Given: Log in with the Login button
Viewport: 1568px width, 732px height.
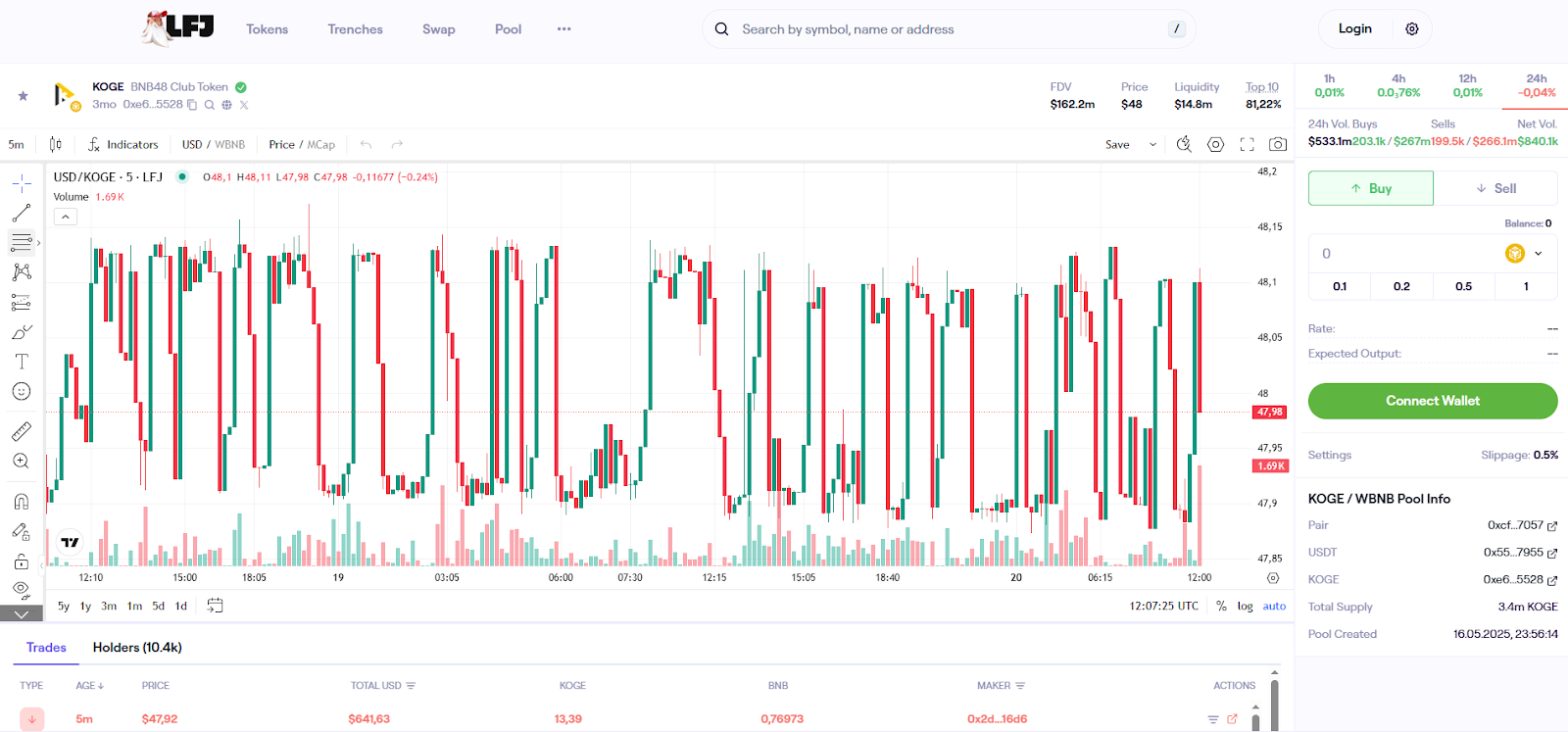Looking at the screenshot, I should click(x=1355, y=28).
